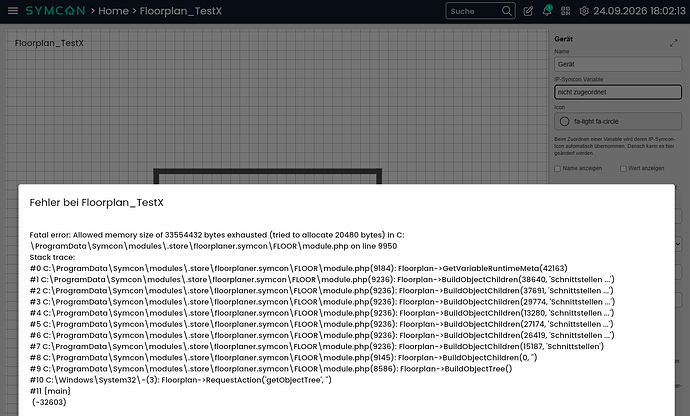Click stack line #5 BuildObjectChildren(27174
690x416 pixels.
[x=322, y=324]
